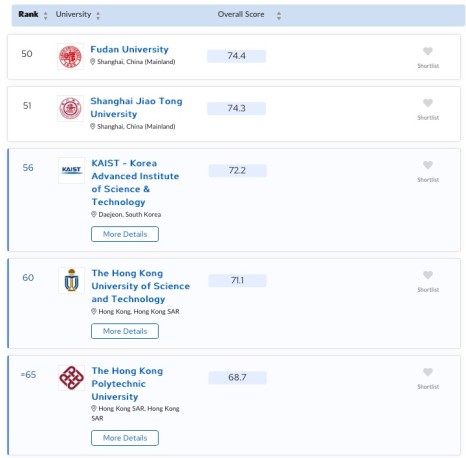Click the 74.4 overall score bar
466x458 pixels.
pos(237,56)
